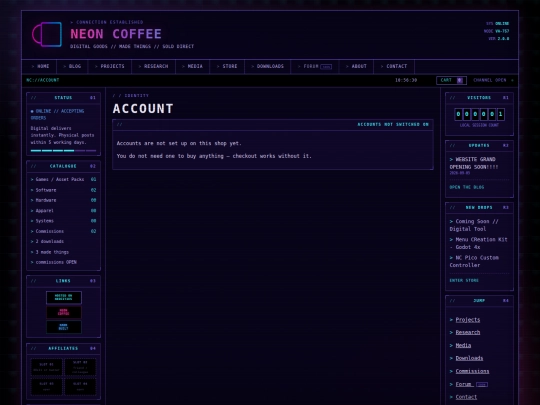Open PROJECTS in the navigation bar

click(x=110, y=66)
